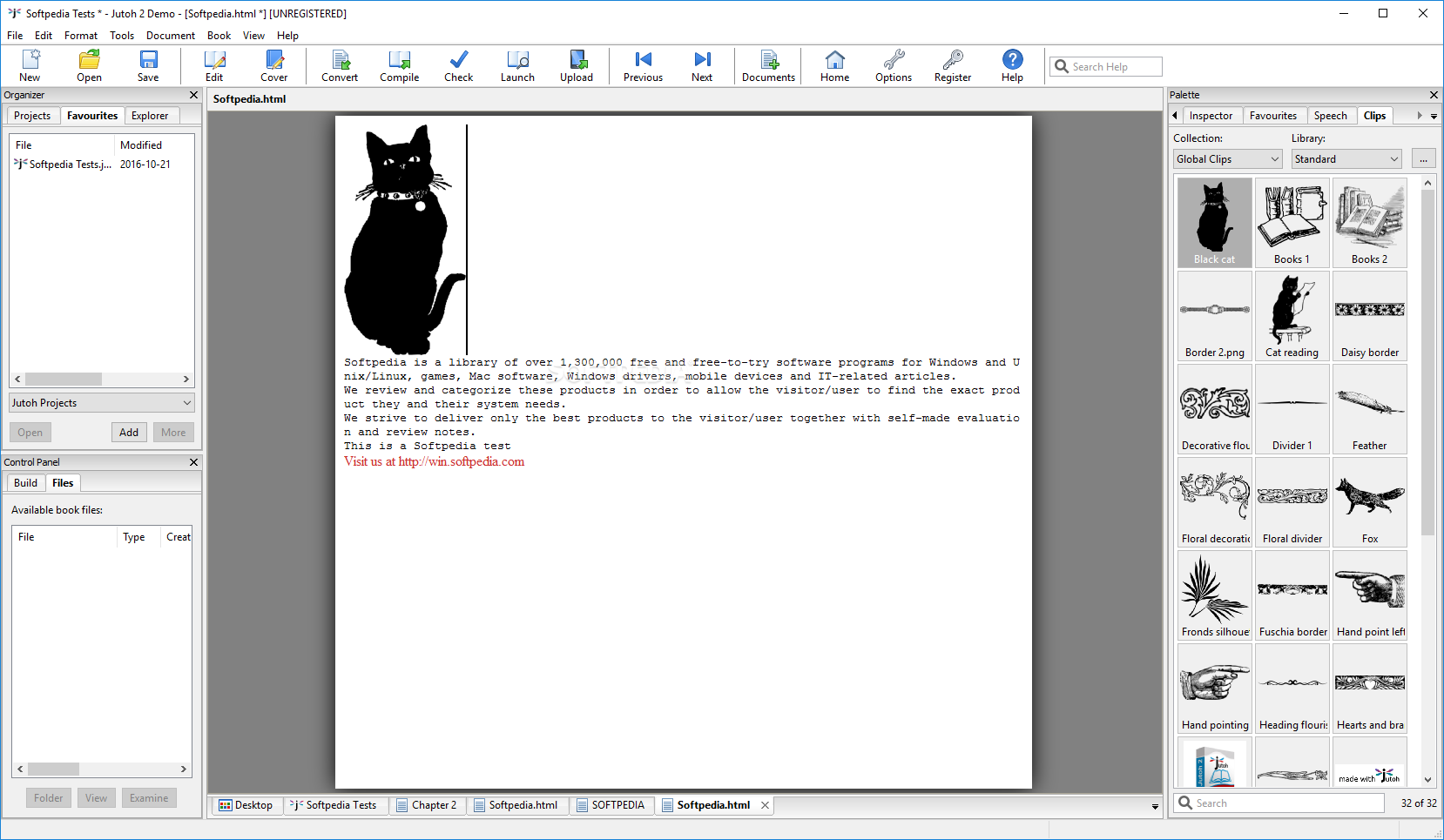This screenshot has height=840, width=1444.
Task: Click the clips Search field
Action: (x=1279, y=803)
